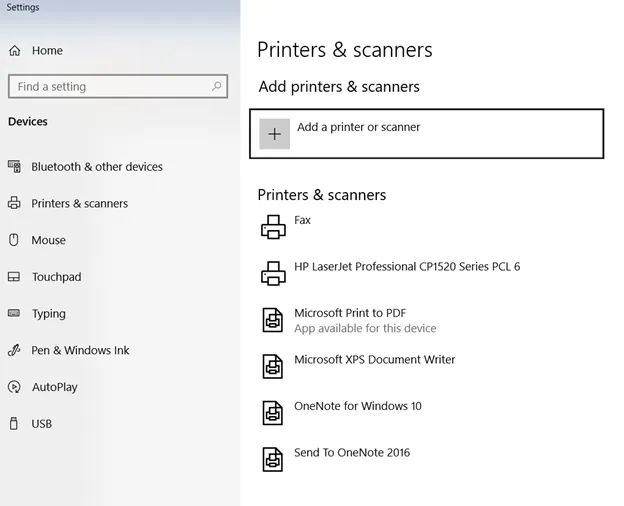Click the Typing keyboard icon
624x506 pixels.
(14, 313)
